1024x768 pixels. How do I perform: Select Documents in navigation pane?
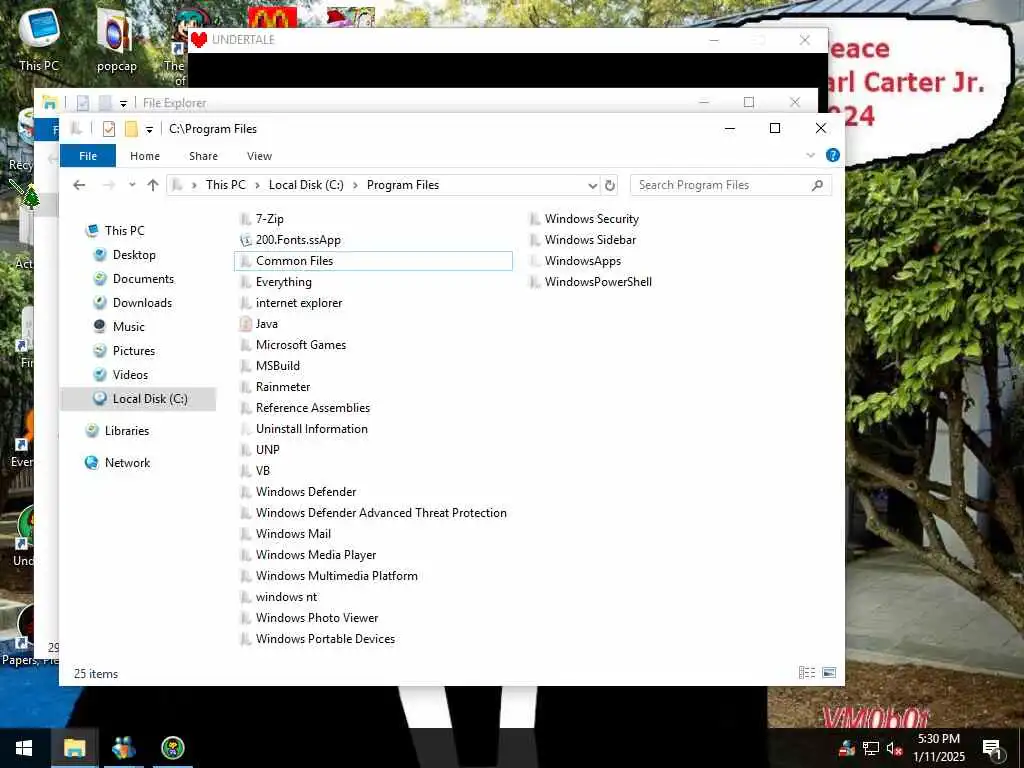click(143, 279)
